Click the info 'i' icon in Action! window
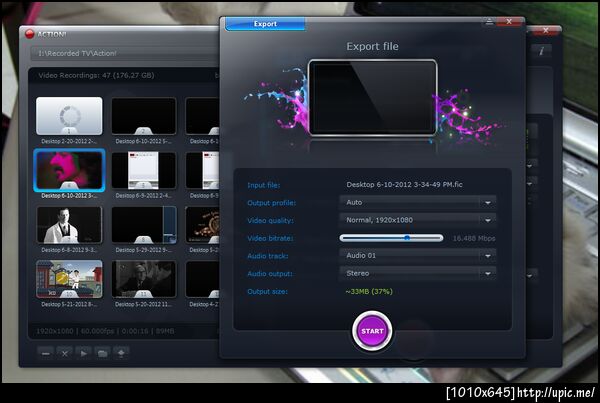Viewport: 600px width, 403px height. pyautogui.click(x=541, y=51)
